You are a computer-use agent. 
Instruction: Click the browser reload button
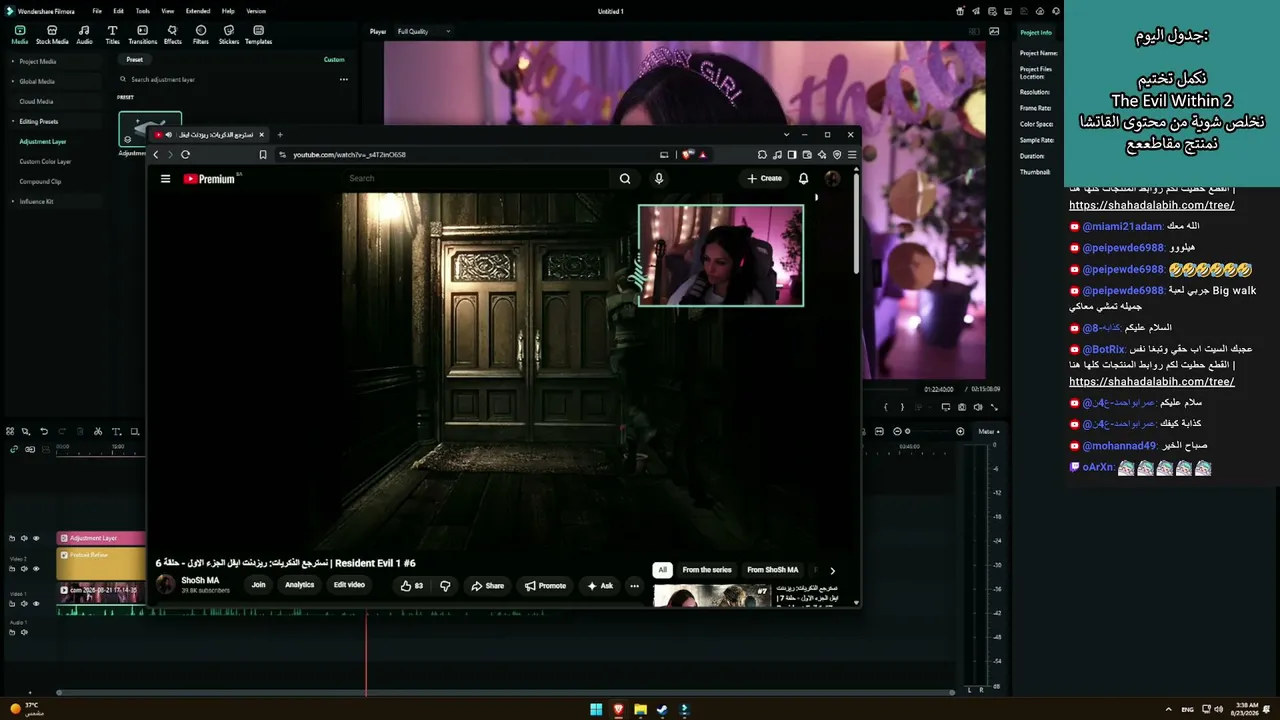[x=185, y=155]
